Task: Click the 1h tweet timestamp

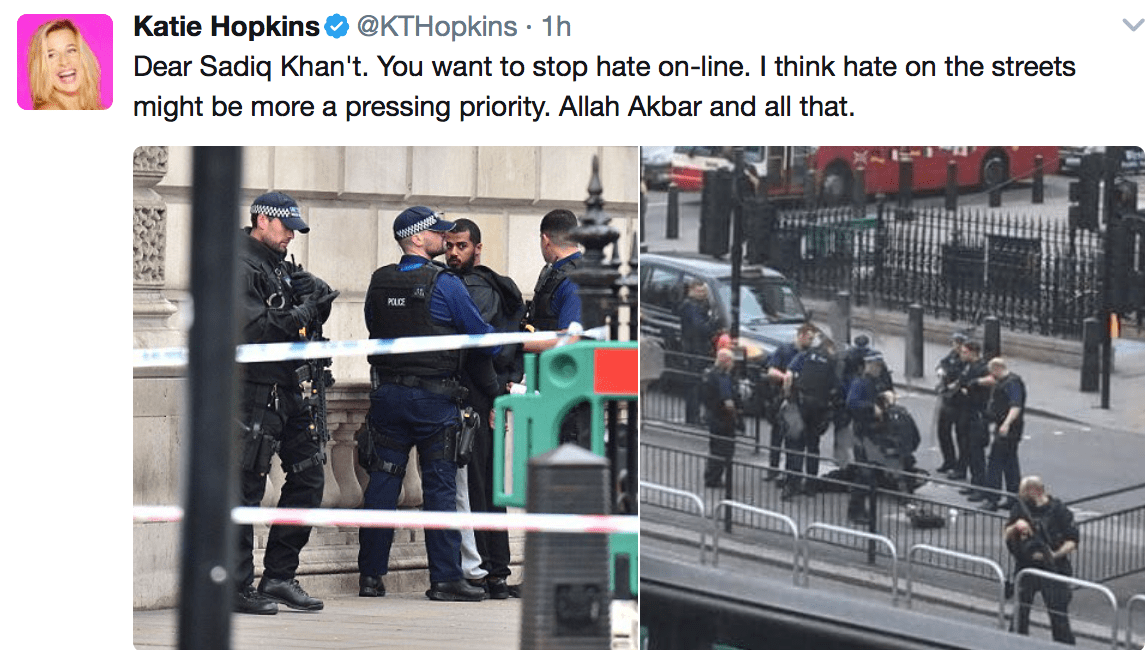Action: pos(556,27)
